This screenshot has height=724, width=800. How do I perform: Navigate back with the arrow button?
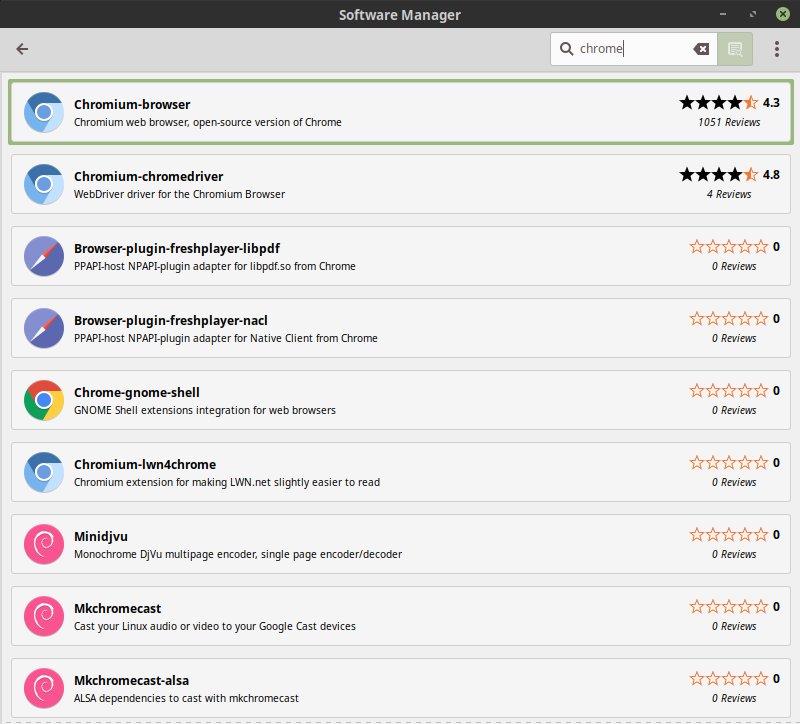point(22,48)
